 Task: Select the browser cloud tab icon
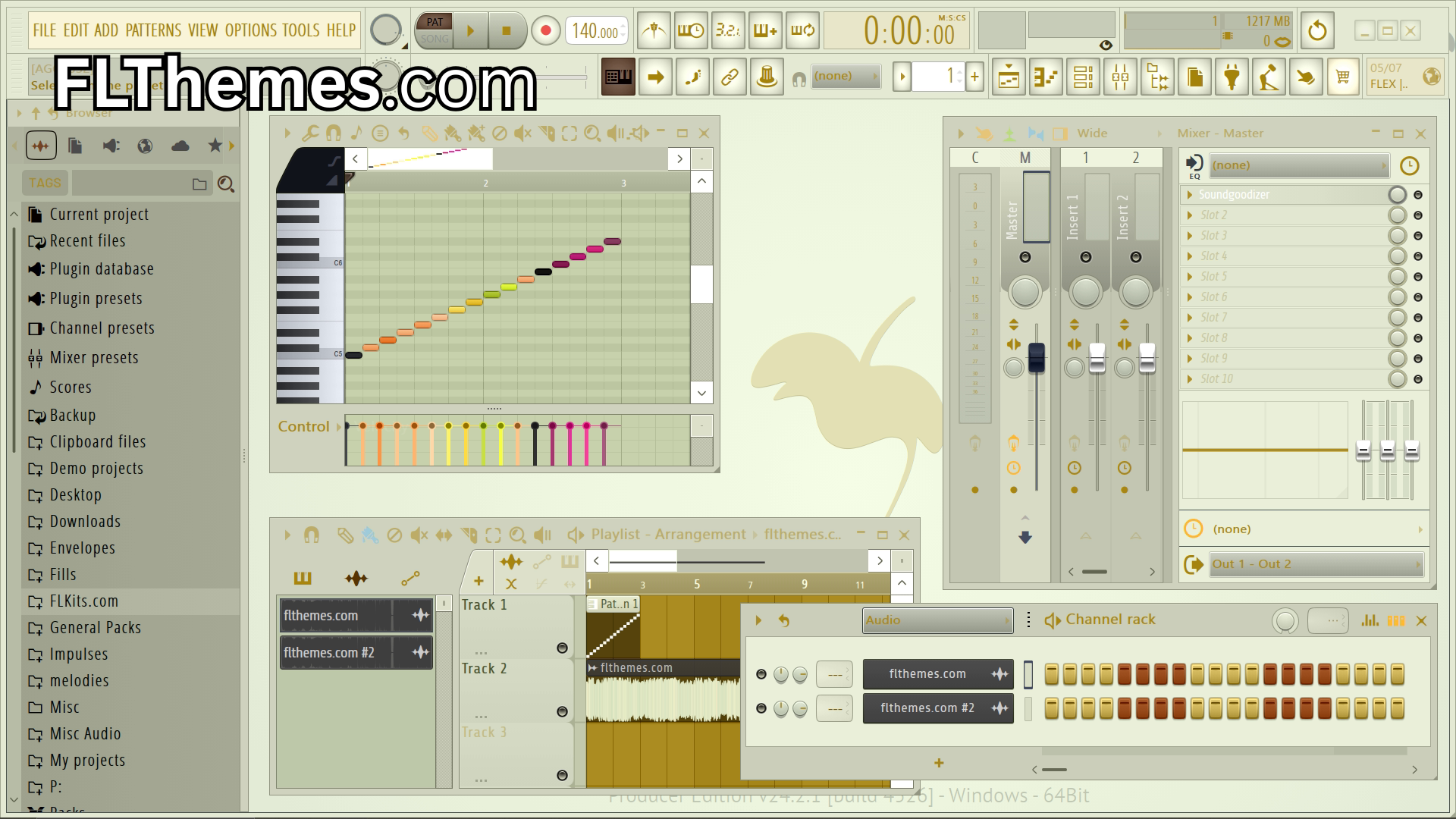coord(180,146)
